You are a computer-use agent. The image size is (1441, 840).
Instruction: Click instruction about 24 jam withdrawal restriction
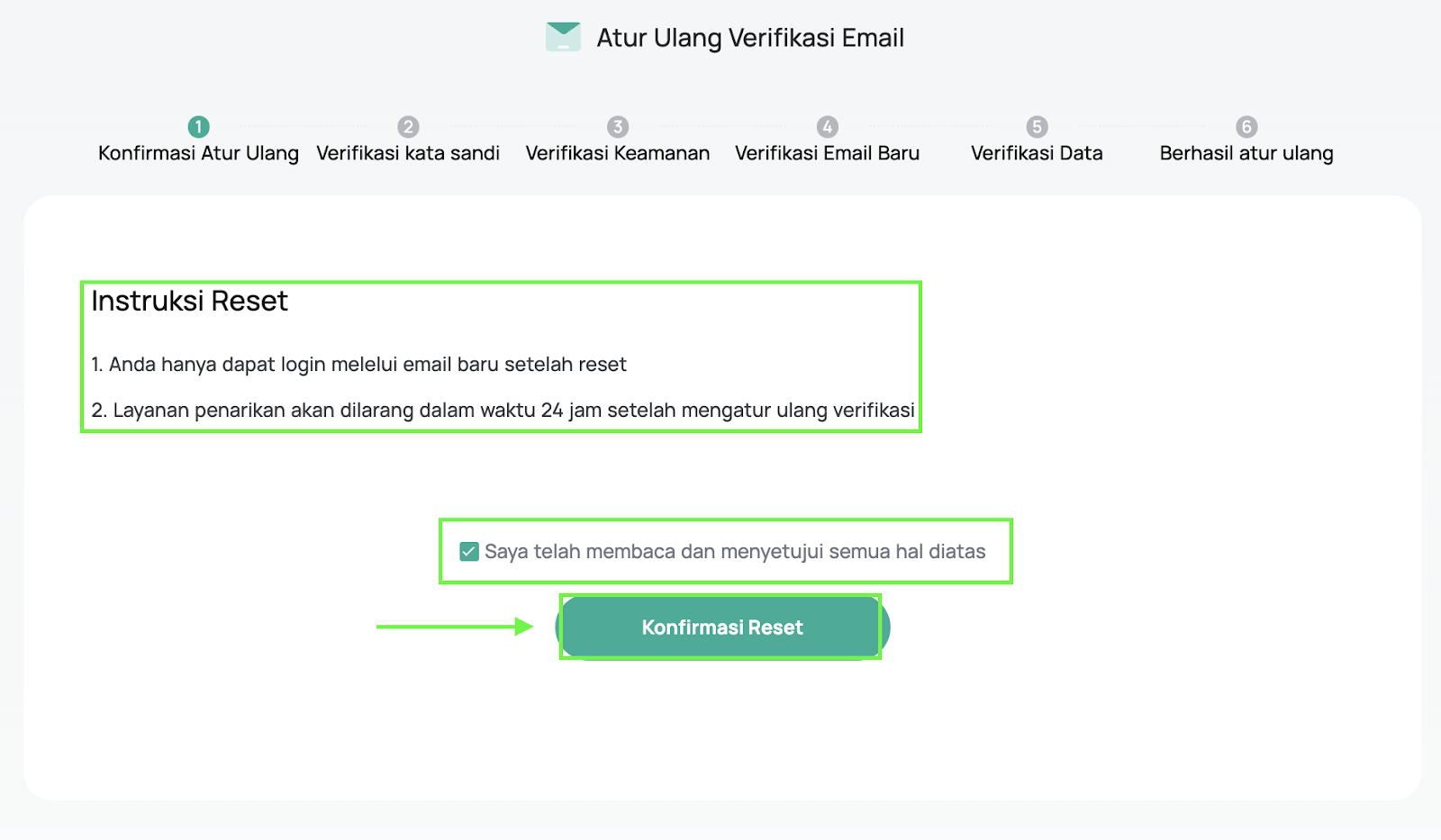pos(503,410)
